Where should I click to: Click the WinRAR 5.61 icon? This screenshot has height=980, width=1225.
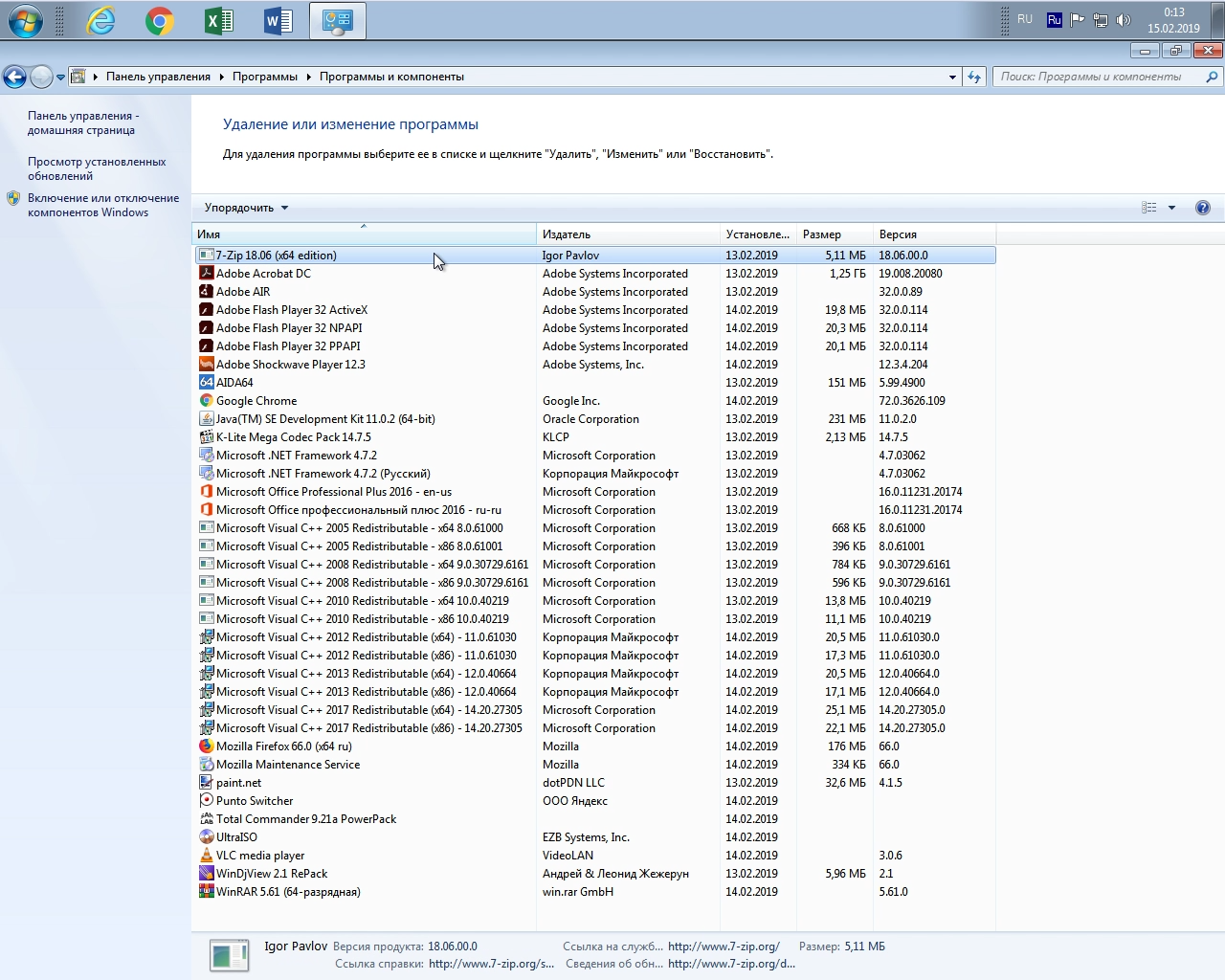[x=206, y=892]
